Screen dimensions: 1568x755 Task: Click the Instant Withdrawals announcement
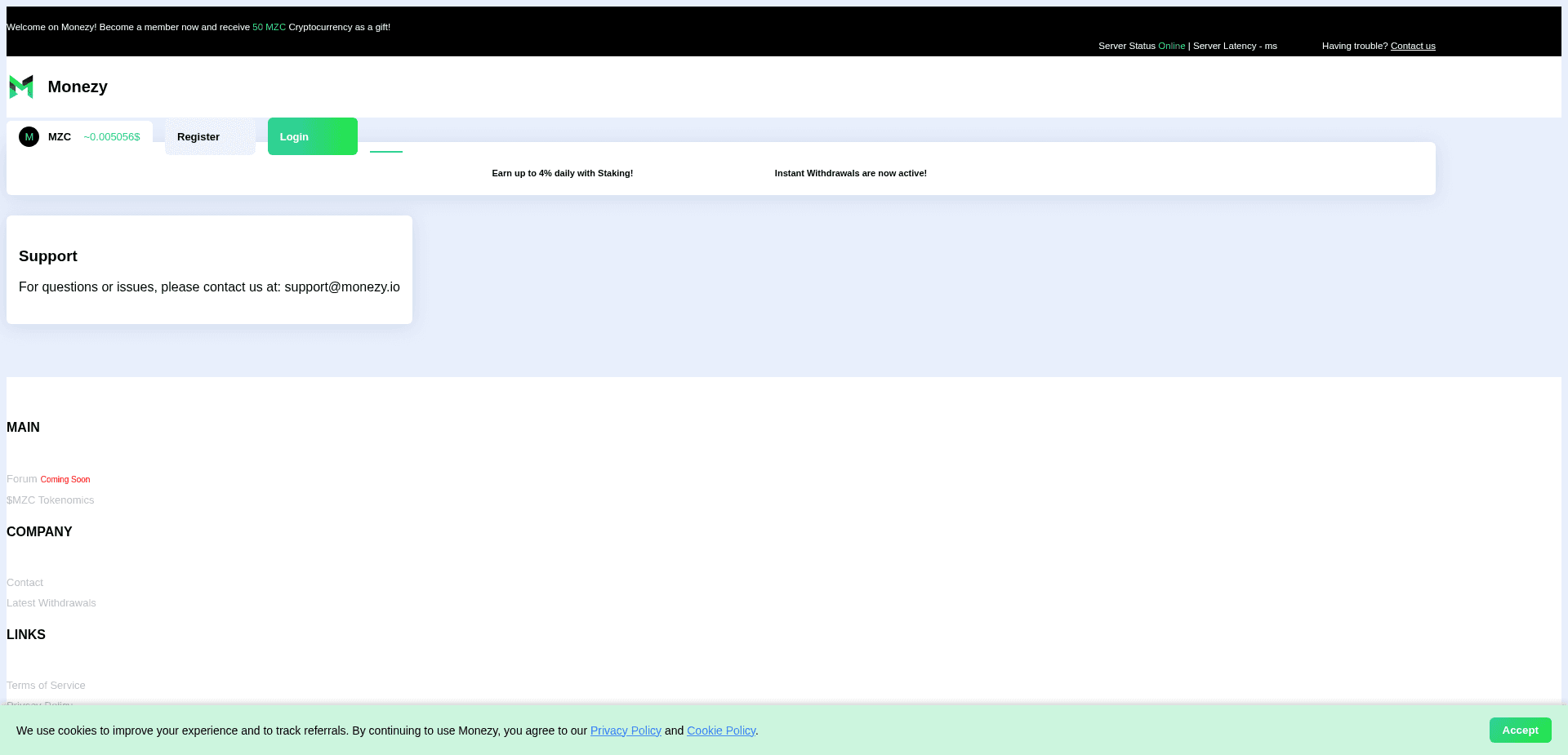850,173
